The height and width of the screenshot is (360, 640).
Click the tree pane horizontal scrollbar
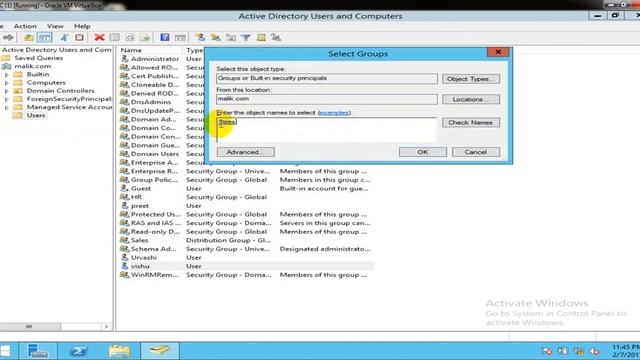pos(29,327)
